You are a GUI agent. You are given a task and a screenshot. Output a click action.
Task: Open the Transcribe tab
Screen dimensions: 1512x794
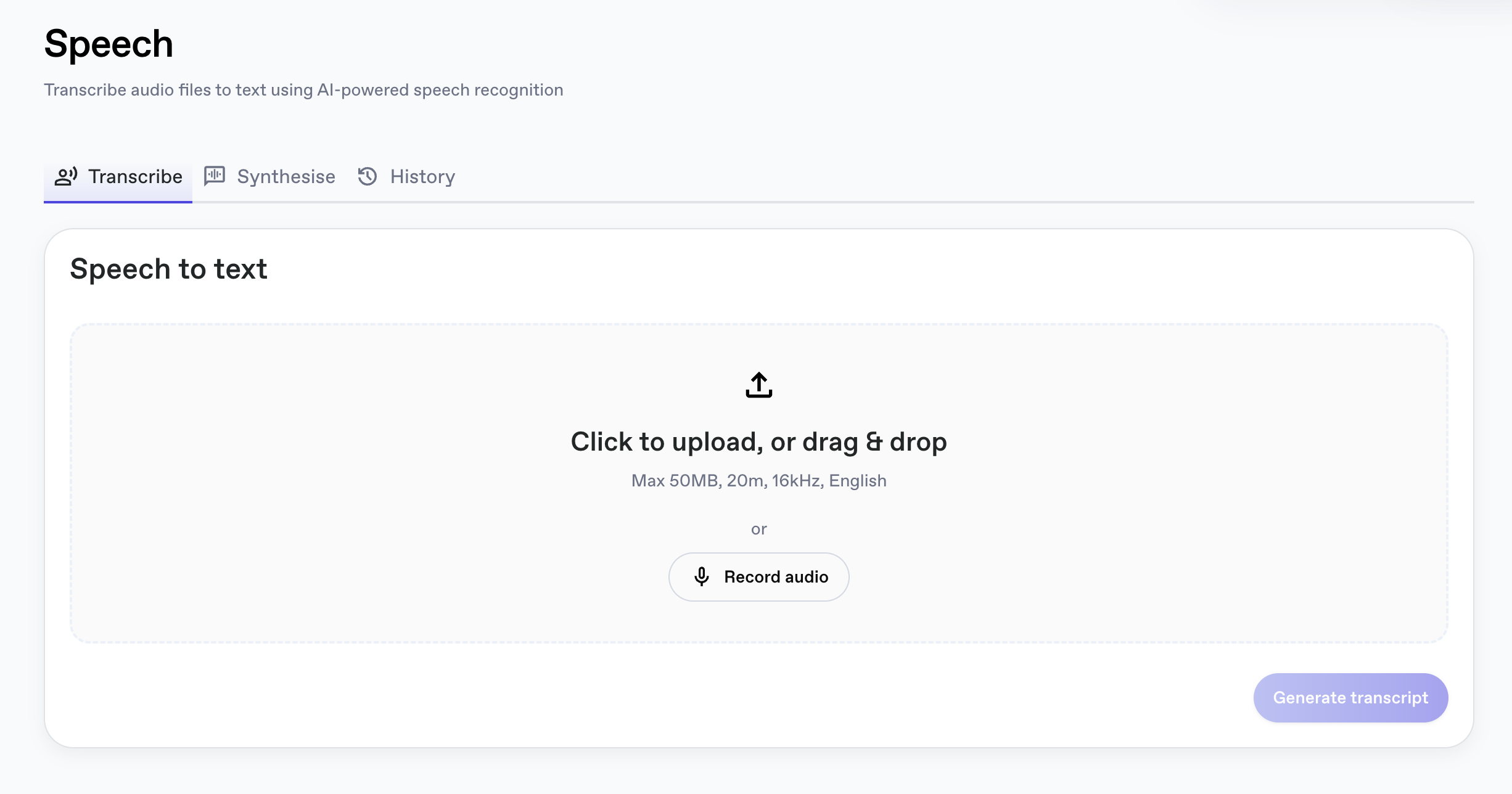118,177
